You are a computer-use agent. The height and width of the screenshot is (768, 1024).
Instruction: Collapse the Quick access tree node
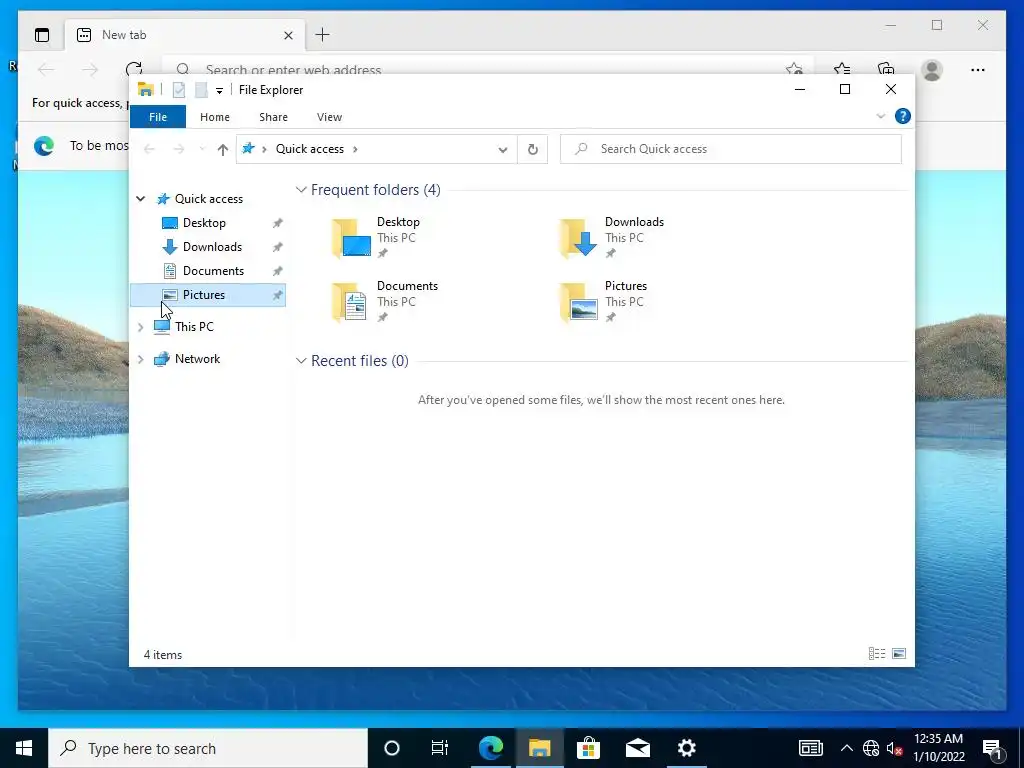point(140,199)
